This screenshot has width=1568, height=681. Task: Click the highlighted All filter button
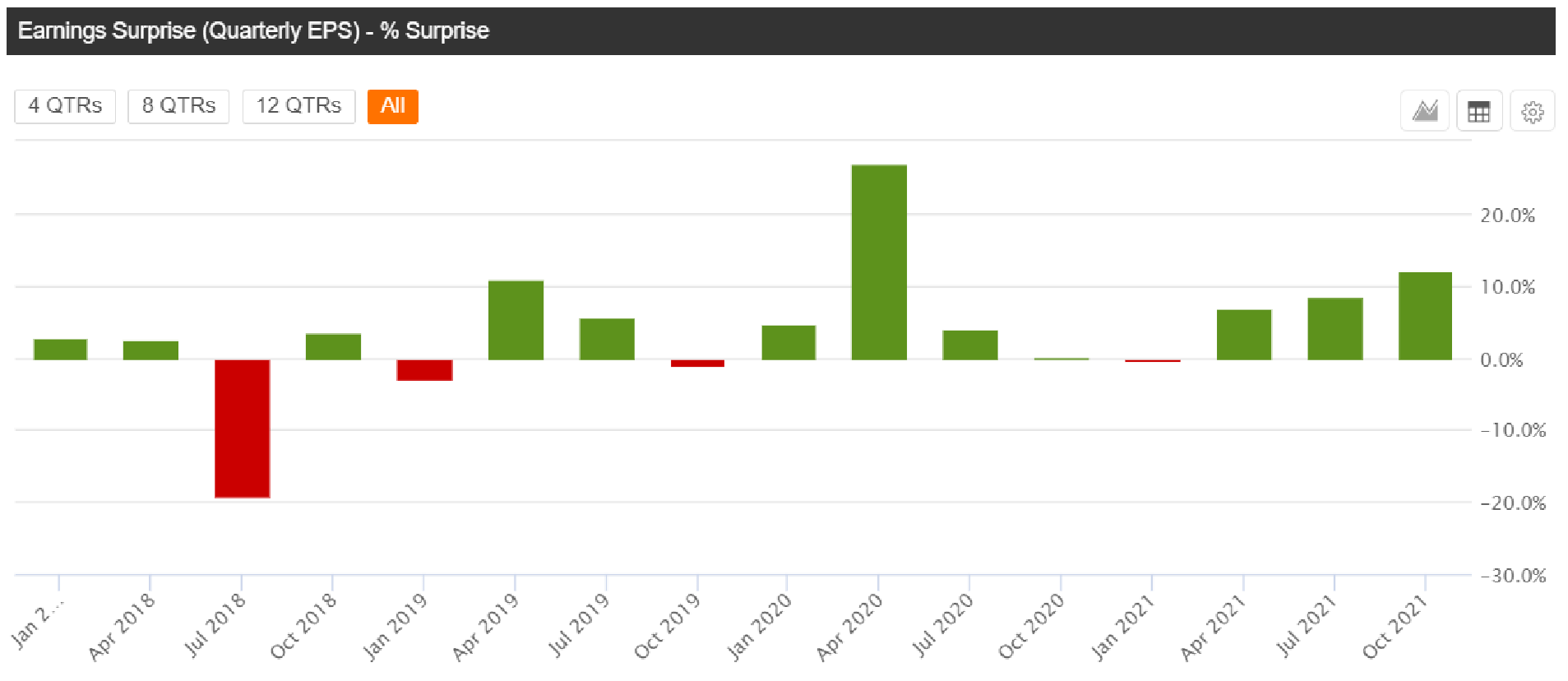(392, 106)
